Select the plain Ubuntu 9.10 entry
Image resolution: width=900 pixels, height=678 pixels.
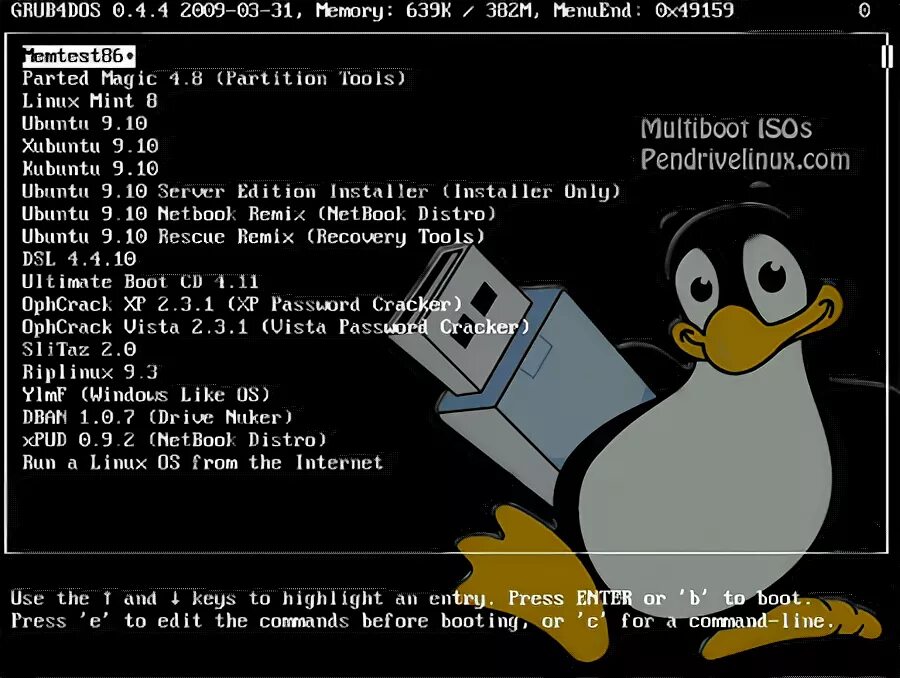(x=84, y=123)
